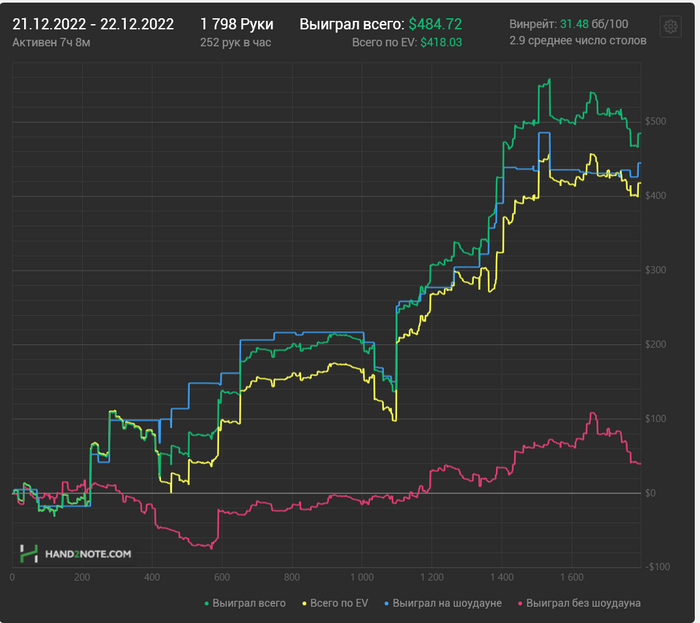Toggle the 'Выиграл без шоудауна' red legend series
The height and width of the screenshot is (623, 700).
[579, 603]
